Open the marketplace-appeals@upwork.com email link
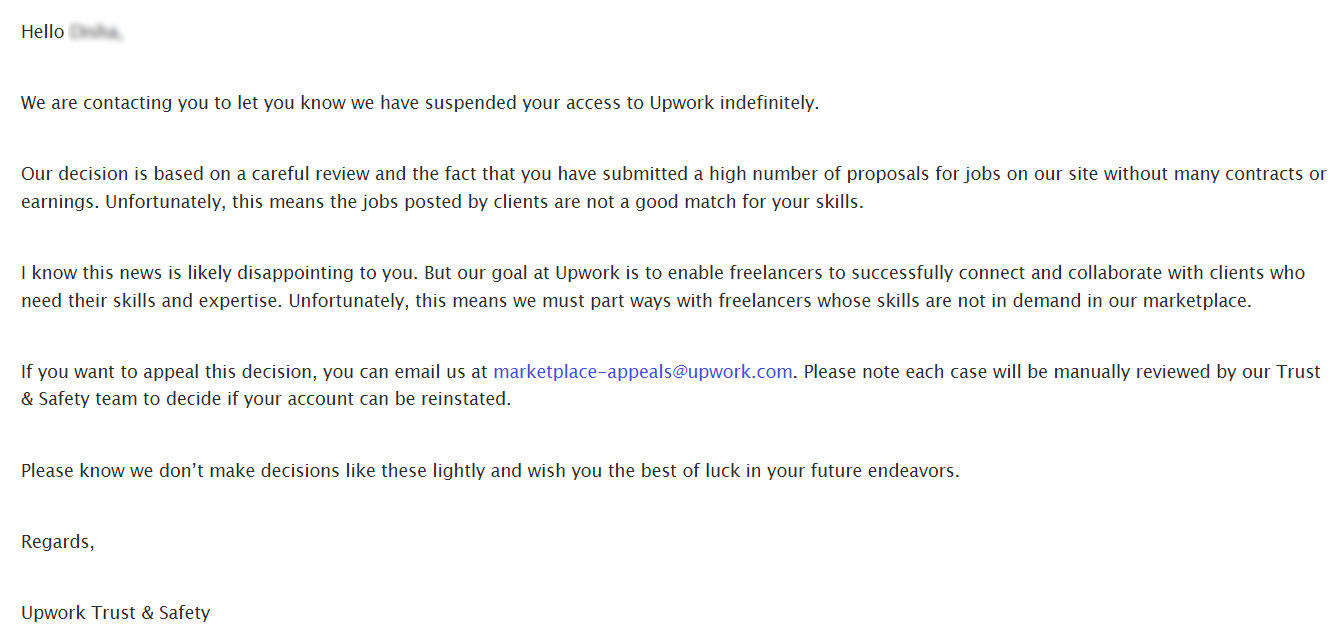Viewport: 1342px width, 639px height. click(643, 372)
